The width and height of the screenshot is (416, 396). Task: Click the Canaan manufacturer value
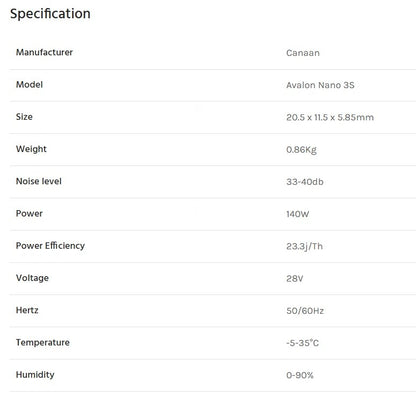(x=303, y=53)
